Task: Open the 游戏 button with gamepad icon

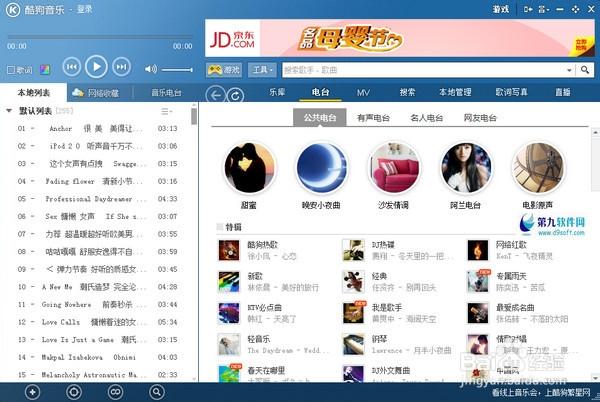Action: coord(224,70)
